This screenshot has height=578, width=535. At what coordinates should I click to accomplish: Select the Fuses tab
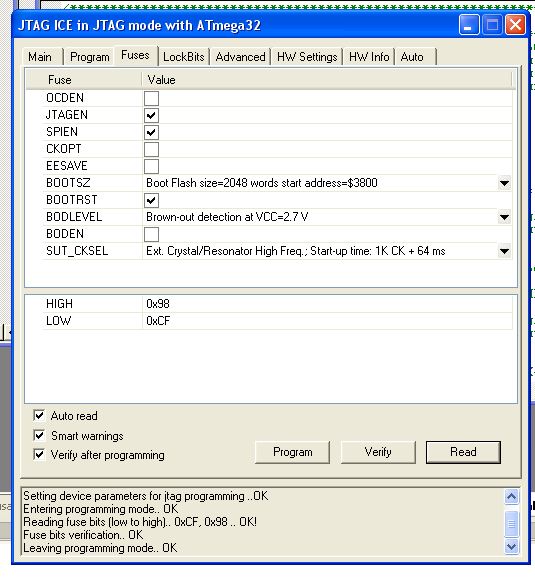tap(135, 55)
